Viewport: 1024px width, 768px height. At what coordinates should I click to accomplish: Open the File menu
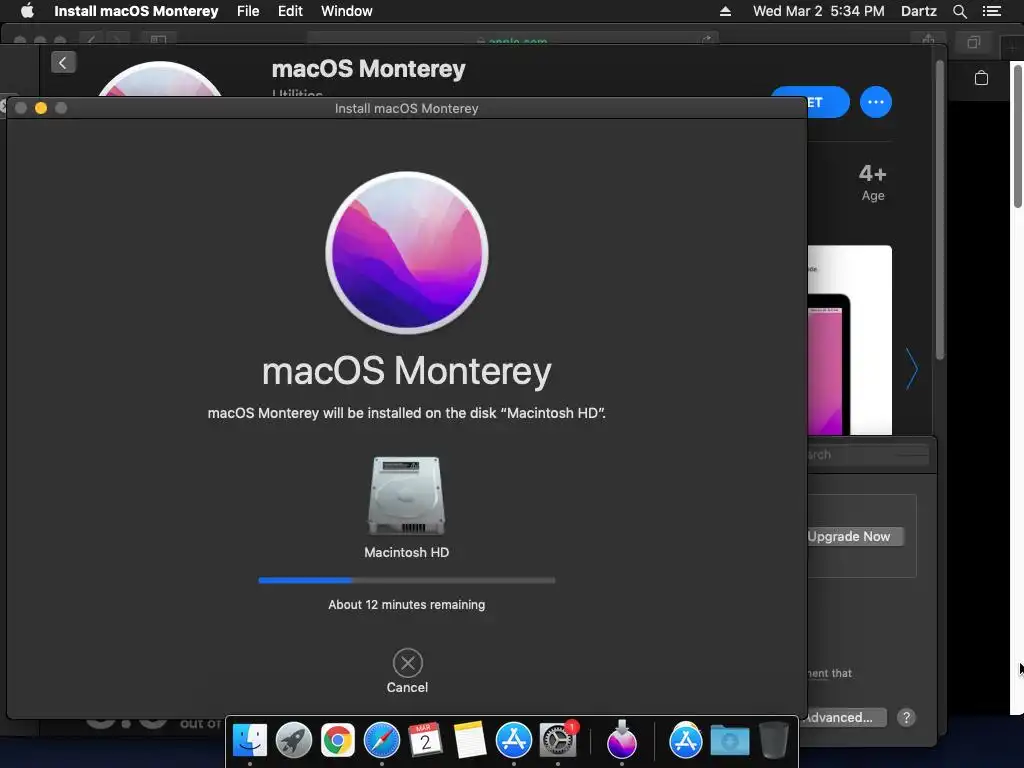click(248, 11)
